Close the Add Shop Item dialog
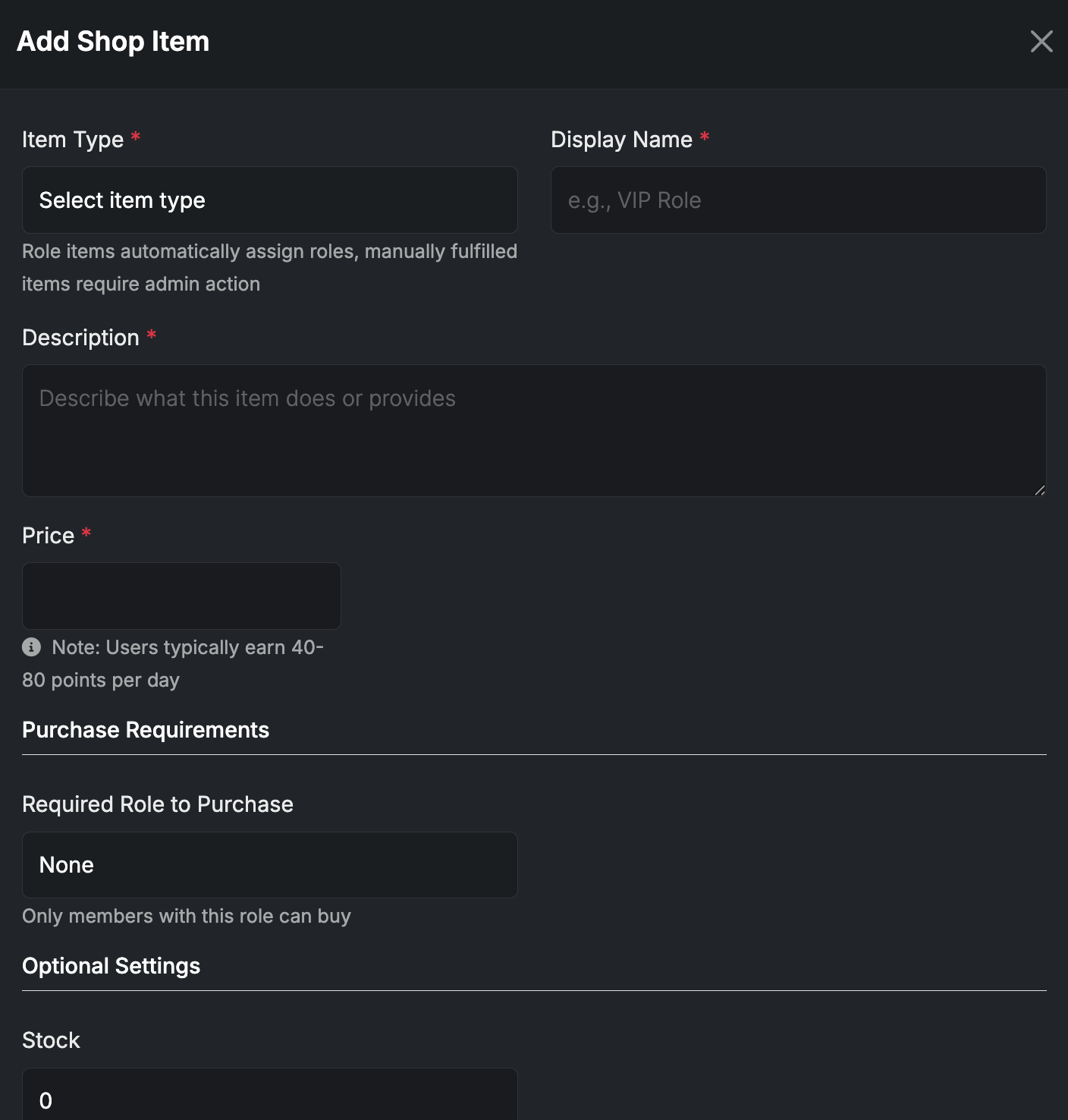 point(1041,42)
